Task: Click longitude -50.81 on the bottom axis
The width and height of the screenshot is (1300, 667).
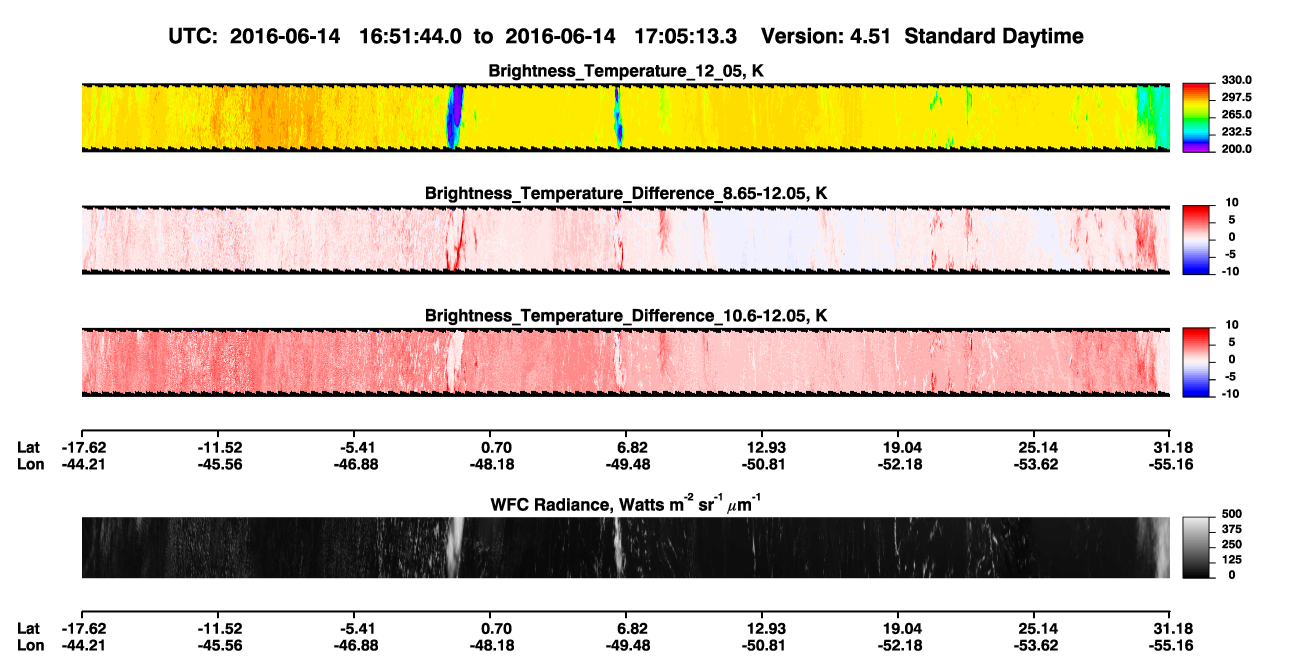Action: pyautogui.click(x=762, y=645)
